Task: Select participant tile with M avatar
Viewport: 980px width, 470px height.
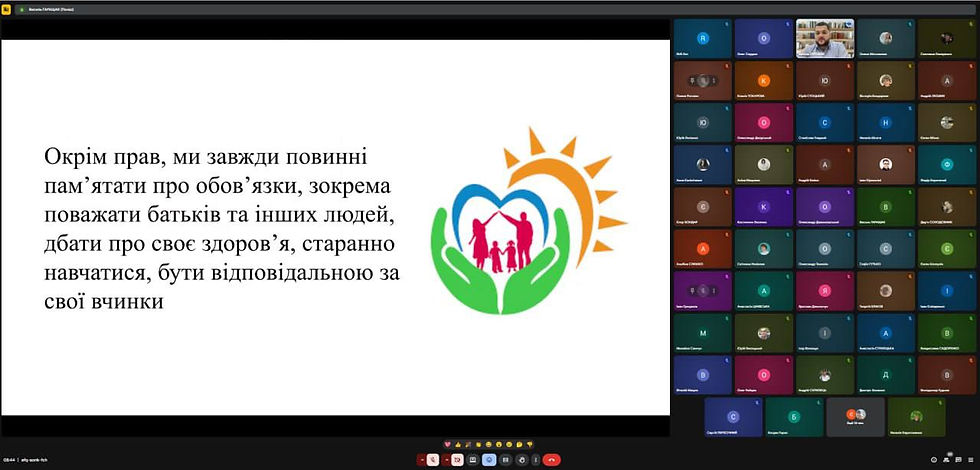Action: [x=702, y=333]
